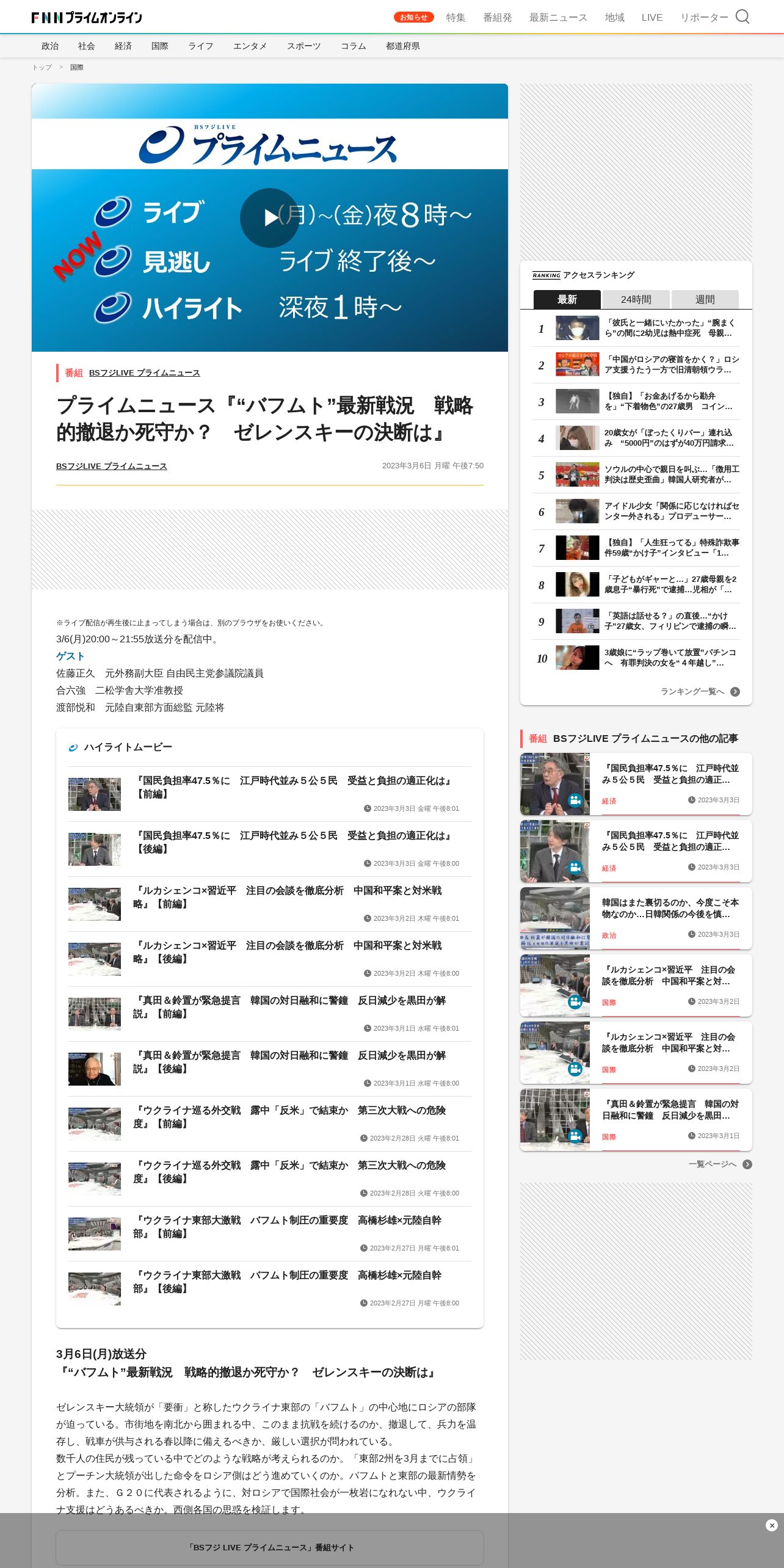
Task: Click the 「BSフジ LIVE プライムニュース」番組サイト button
Action: (x=270, y=1547)
